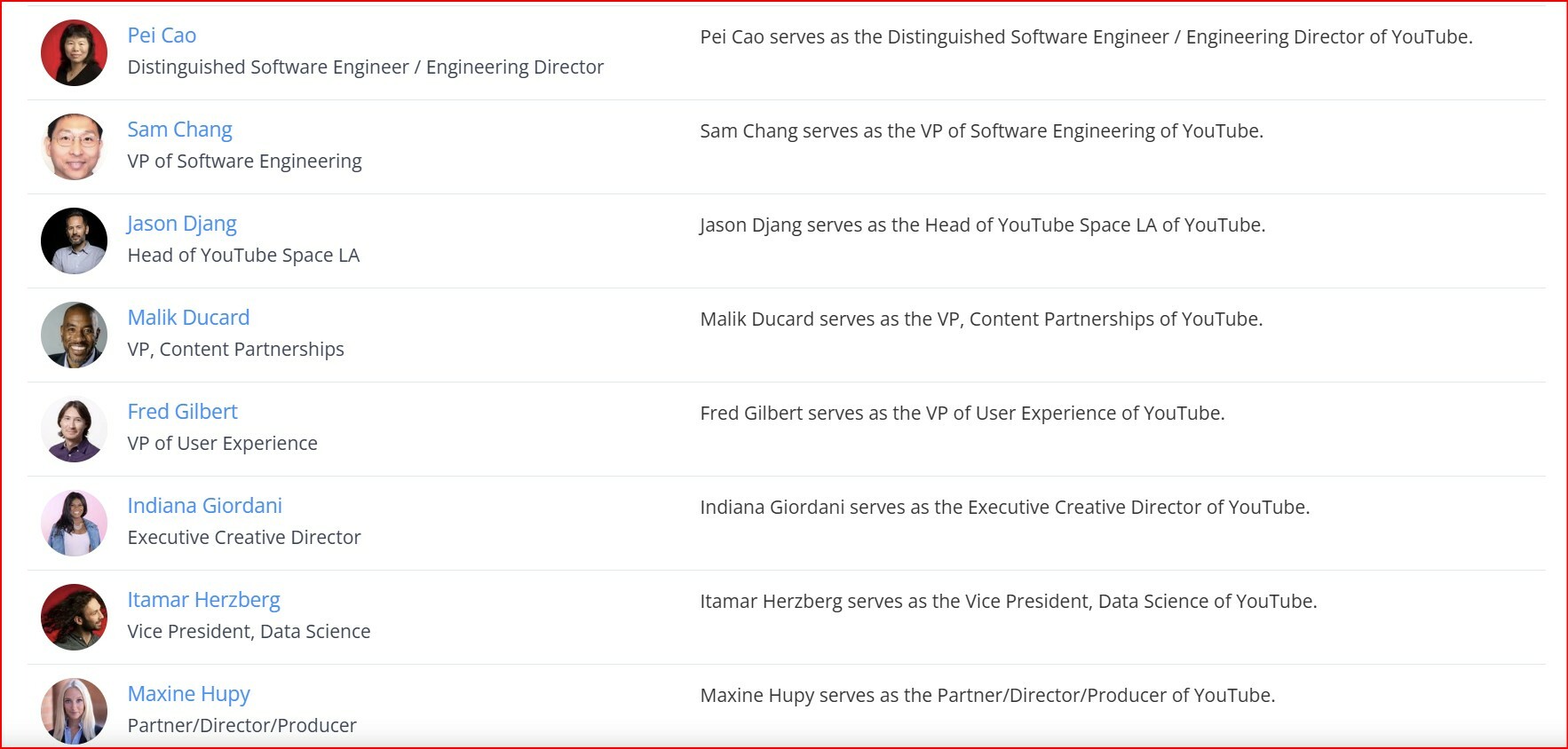The image size is (1568, 749).
Task: Click the bio sentence 'Malik Ducard serves as the VP…'
Action: click(982, 319)
